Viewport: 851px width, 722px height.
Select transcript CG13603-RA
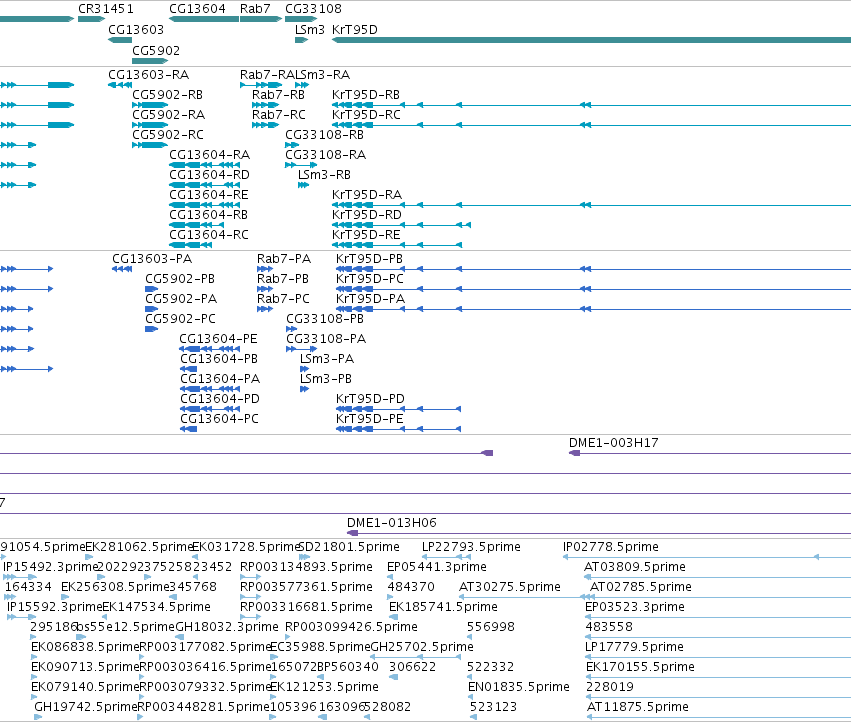pos(149,75)
